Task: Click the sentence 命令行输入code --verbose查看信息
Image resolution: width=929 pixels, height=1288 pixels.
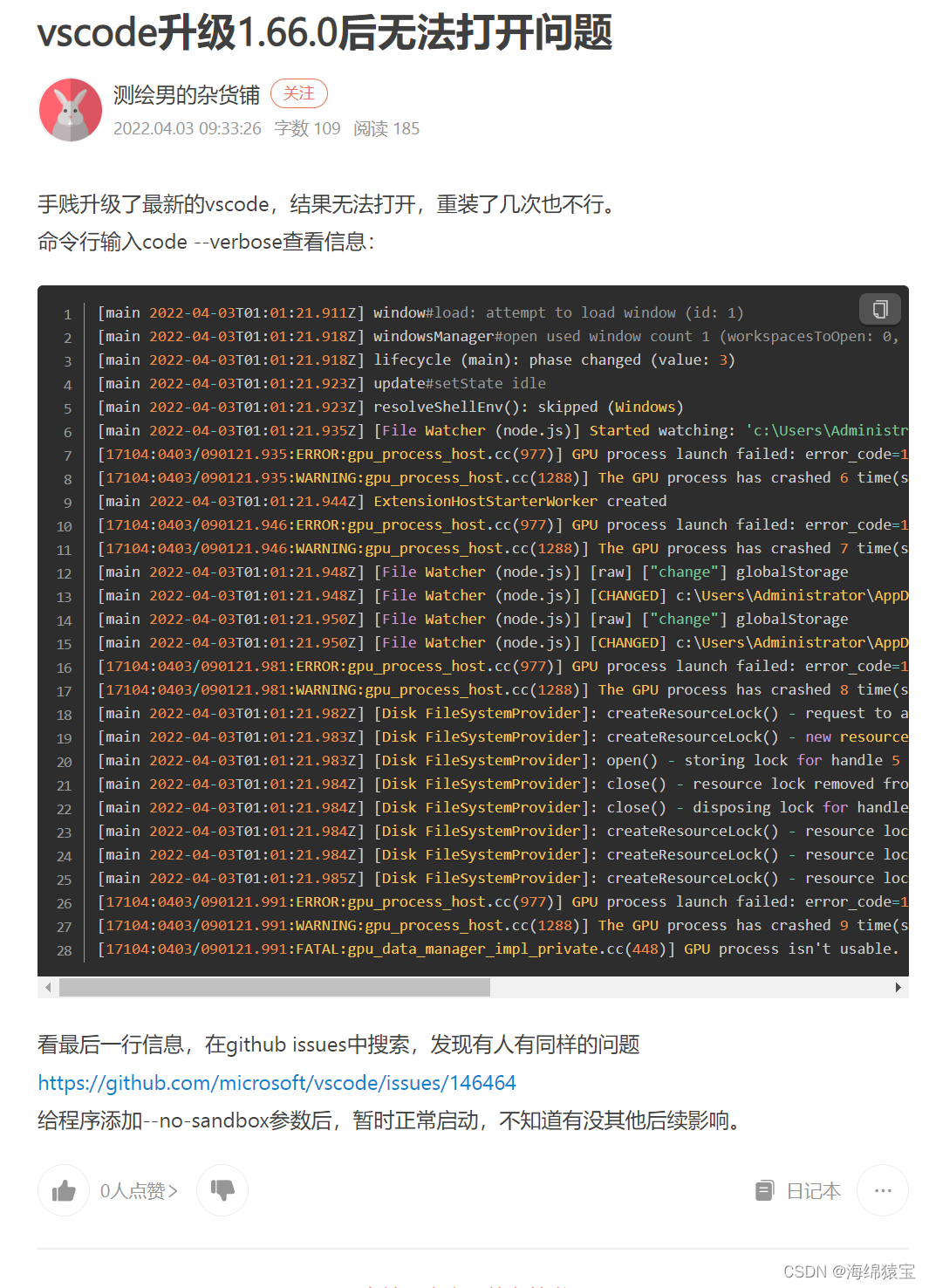Action: (x=206, y=242)
